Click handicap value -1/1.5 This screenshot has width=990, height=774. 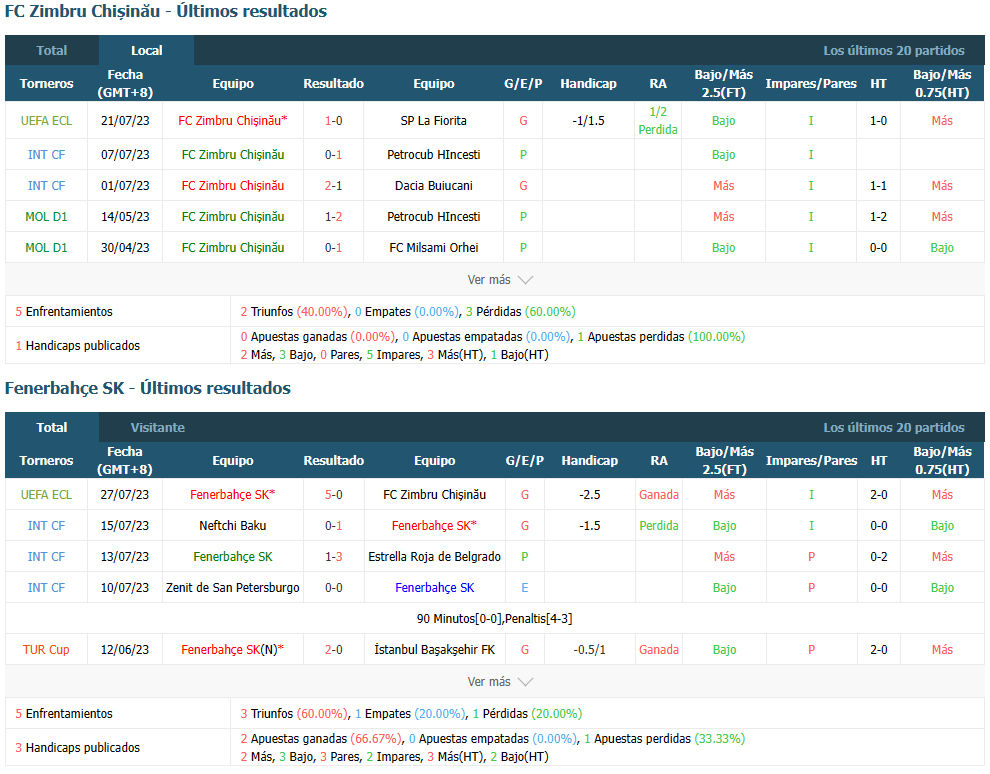point(588,121)
